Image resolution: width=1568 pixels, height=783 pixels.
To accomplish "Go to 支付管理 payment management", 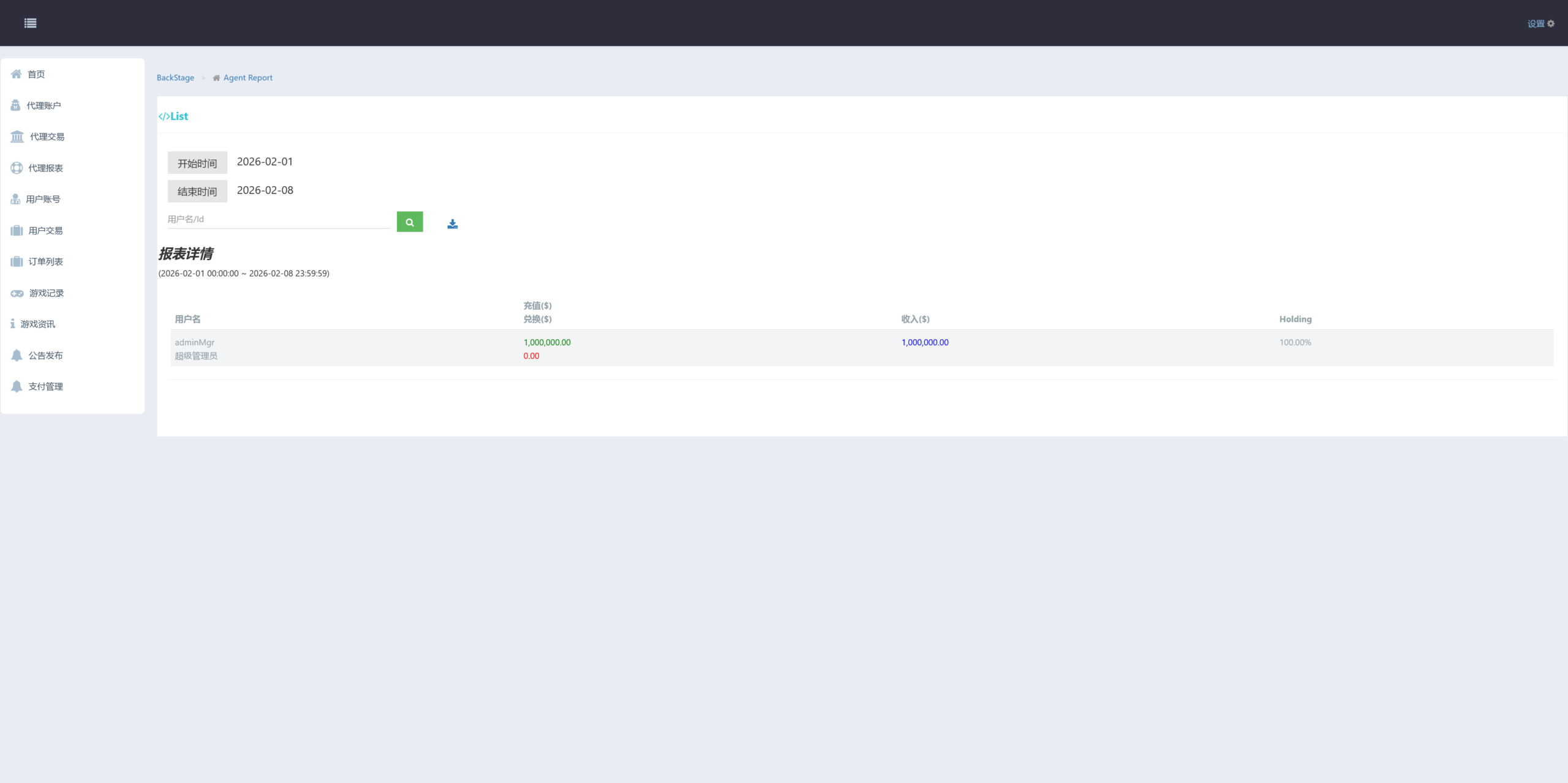I will pos(45,386).
